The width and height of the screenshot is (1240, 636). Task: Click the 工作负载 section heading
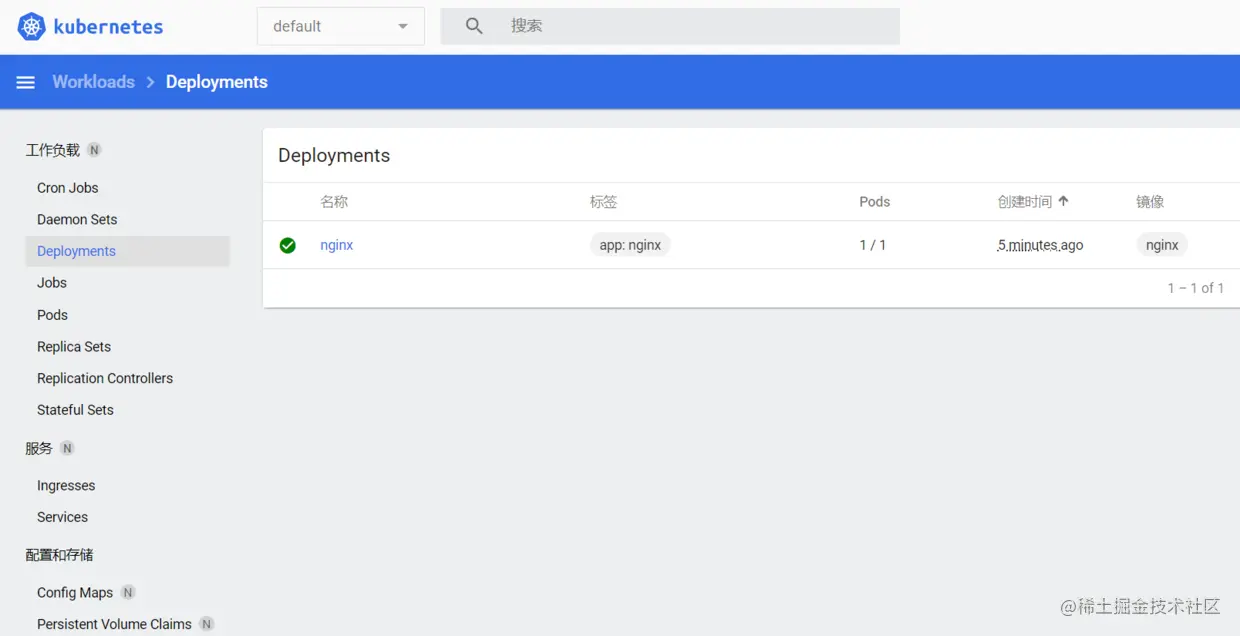pos(53,150)
